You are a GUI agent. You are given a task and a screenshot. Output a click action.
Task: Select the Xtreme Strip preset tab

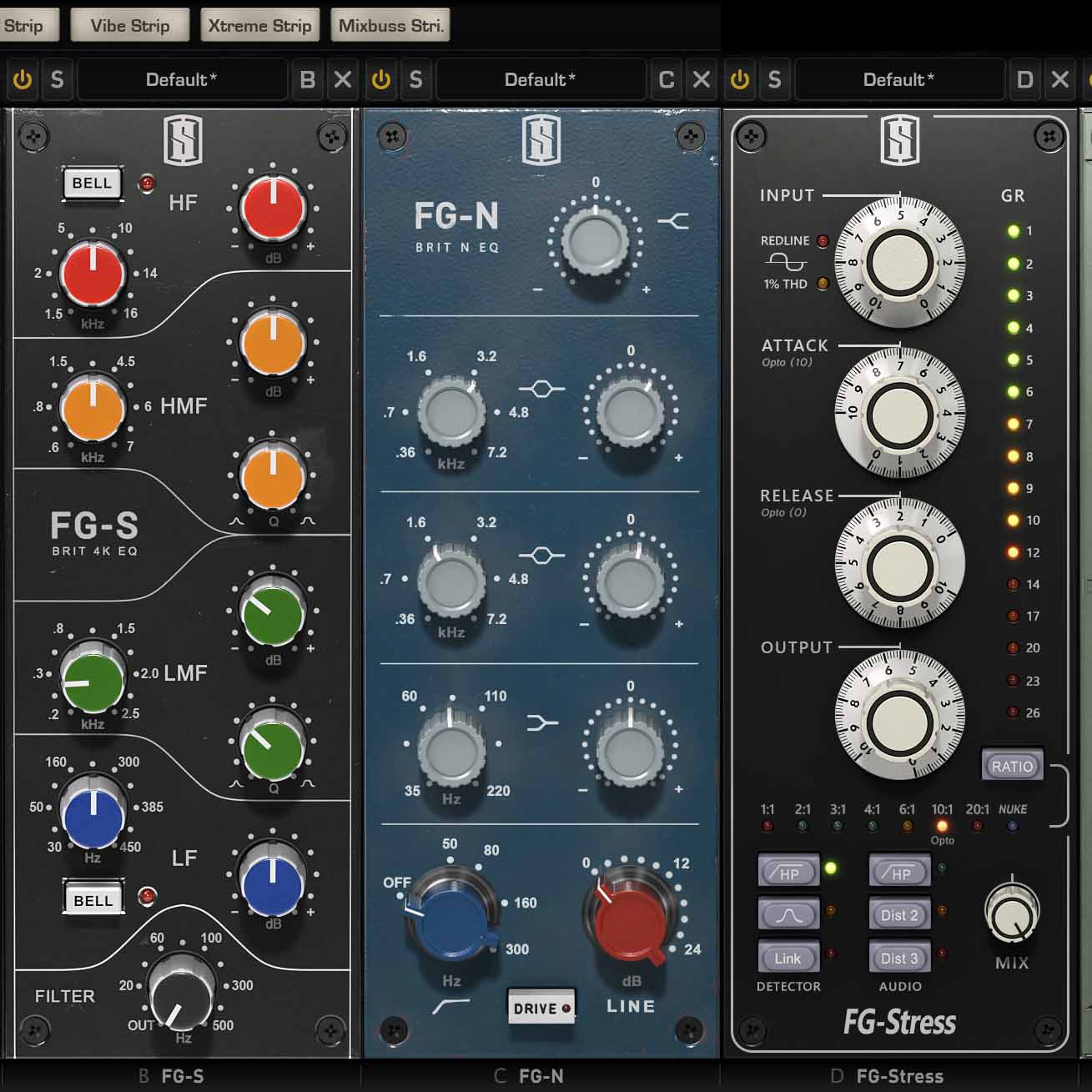coord(260,25)
